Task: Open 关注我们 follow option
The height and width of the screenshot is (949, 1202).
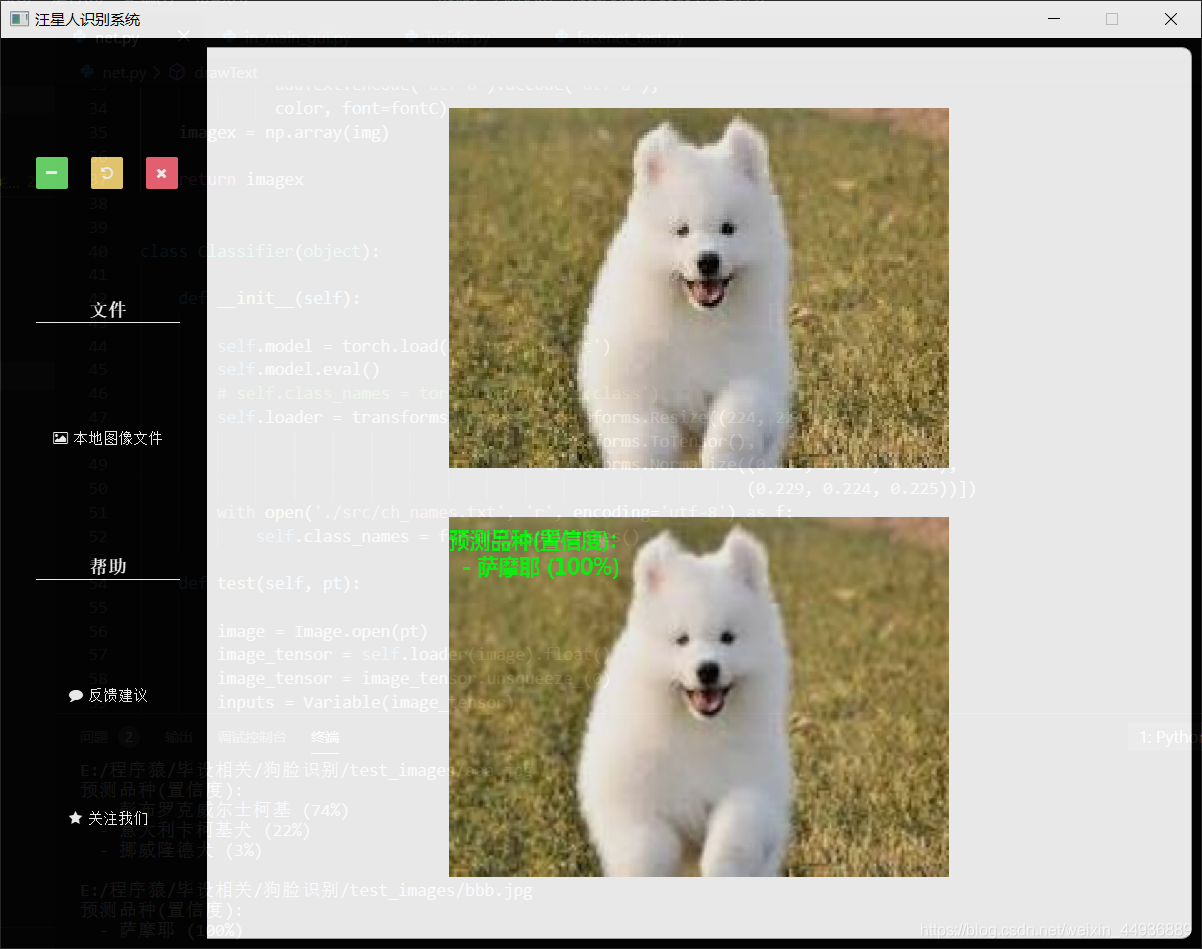Action: click(108, 818)
